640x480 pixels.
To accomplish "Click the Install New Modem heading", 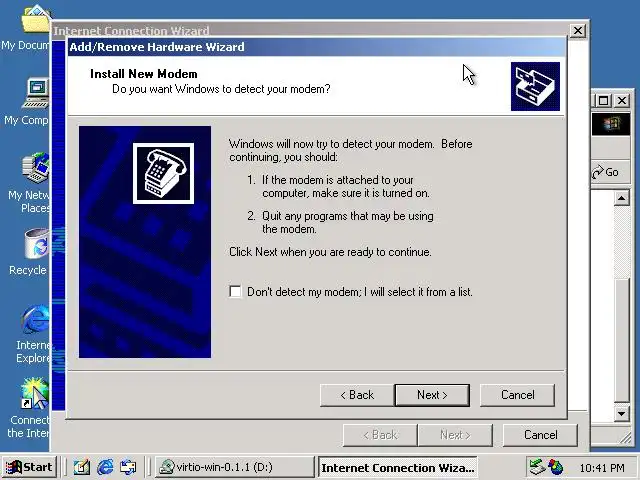I will click(x=144, y=74).
